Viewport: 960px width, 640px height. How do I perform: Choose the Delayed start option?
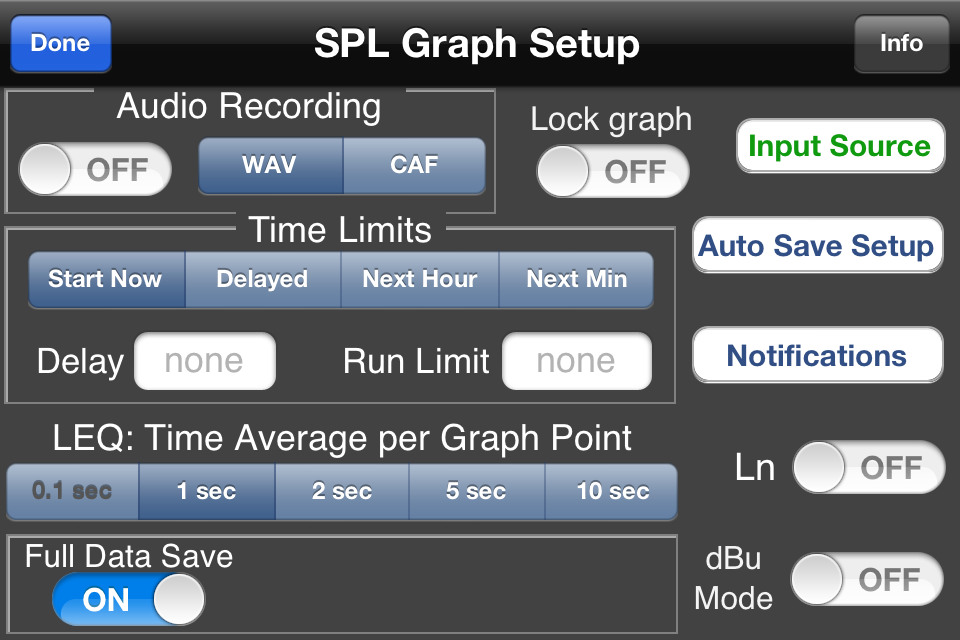[263, 280]
